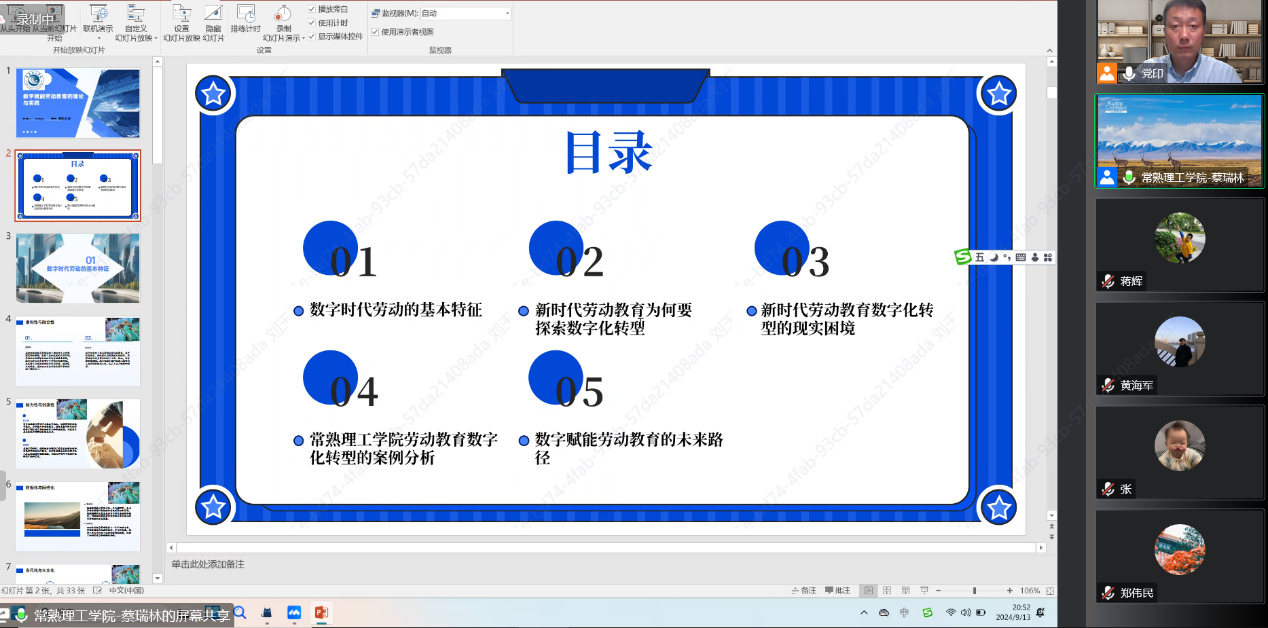Switch to slide sorter view icon
The image size is (1268, 628).
(887, 591)
